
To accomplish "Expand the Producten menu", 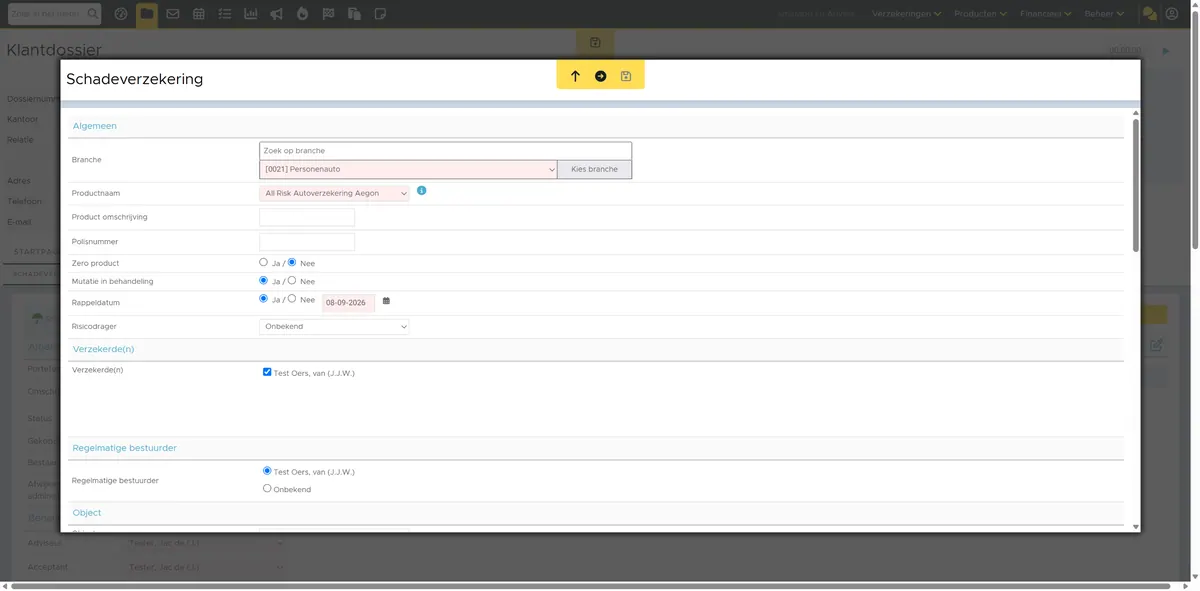I will (x=982, y=14).
